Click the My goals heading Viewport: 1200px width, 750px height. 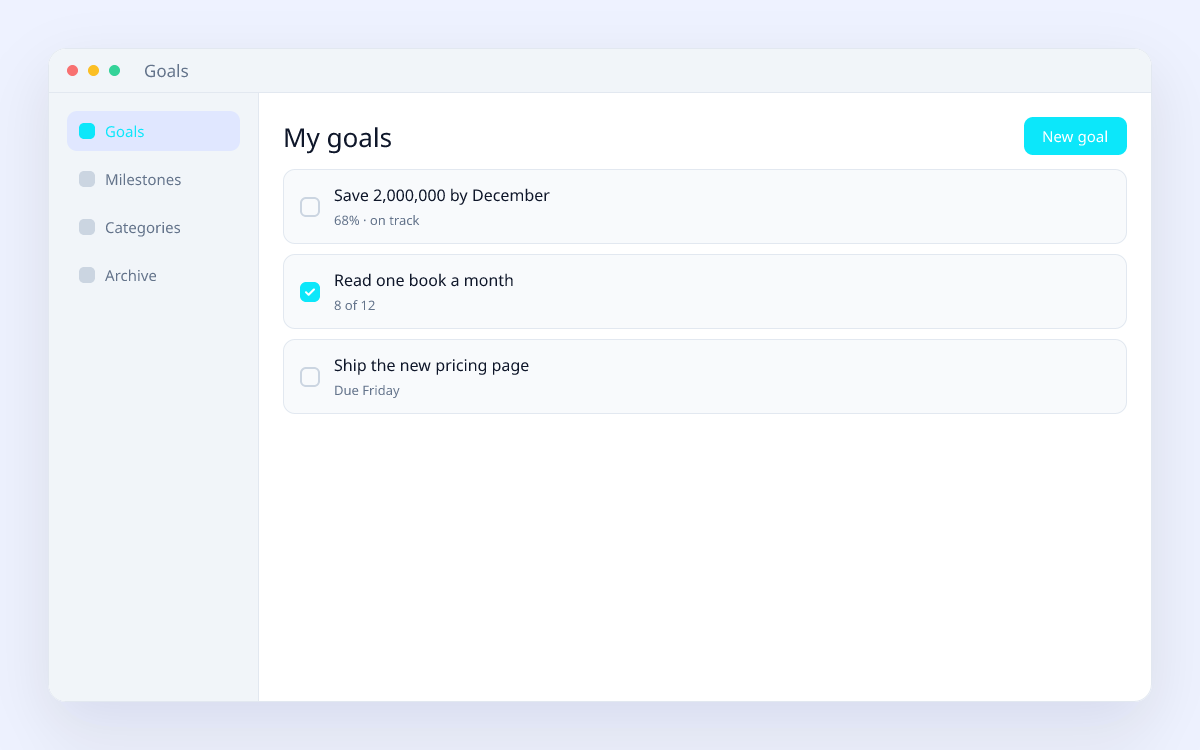point(337,138)
